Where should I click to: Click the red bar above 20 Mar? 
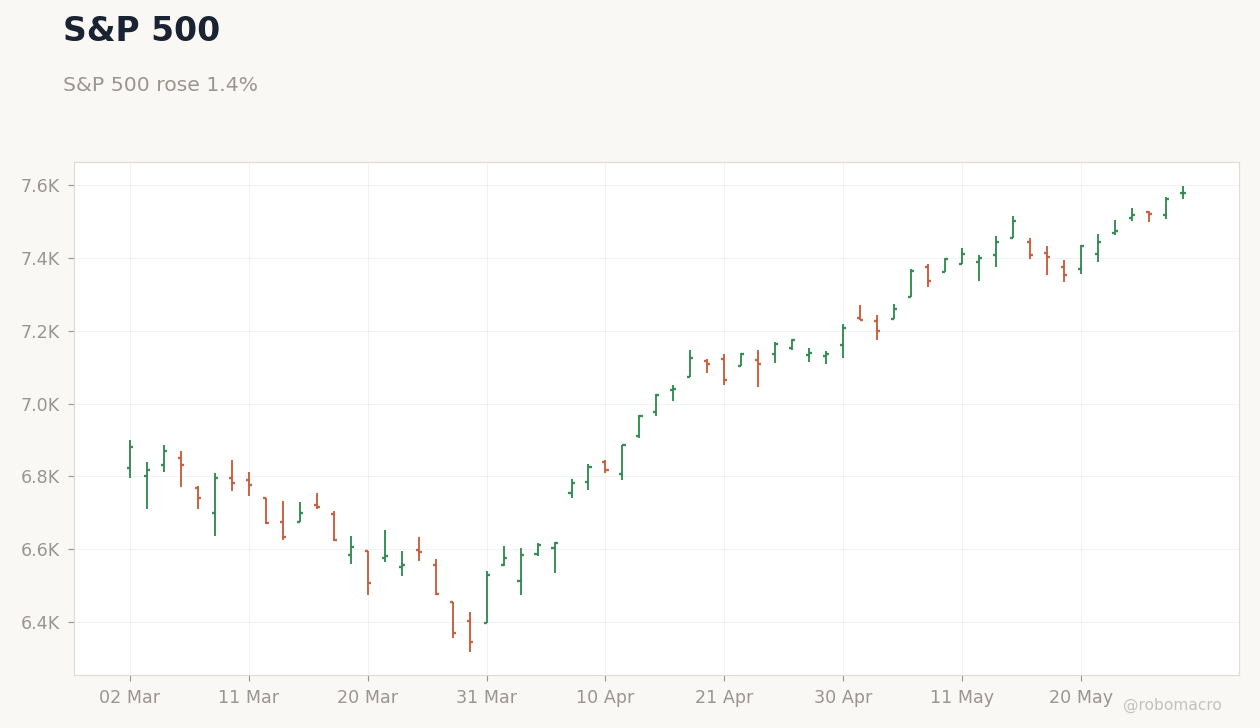click(x=368, y=572)
